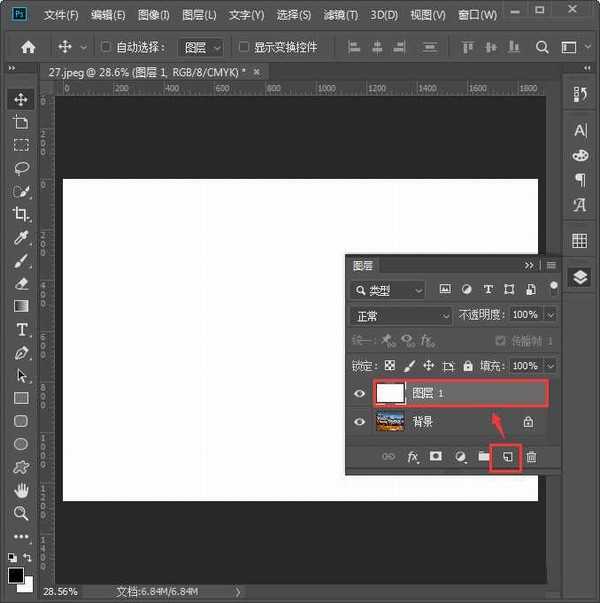Enable the 自动选择 checkbox

[x=106, y=47]
